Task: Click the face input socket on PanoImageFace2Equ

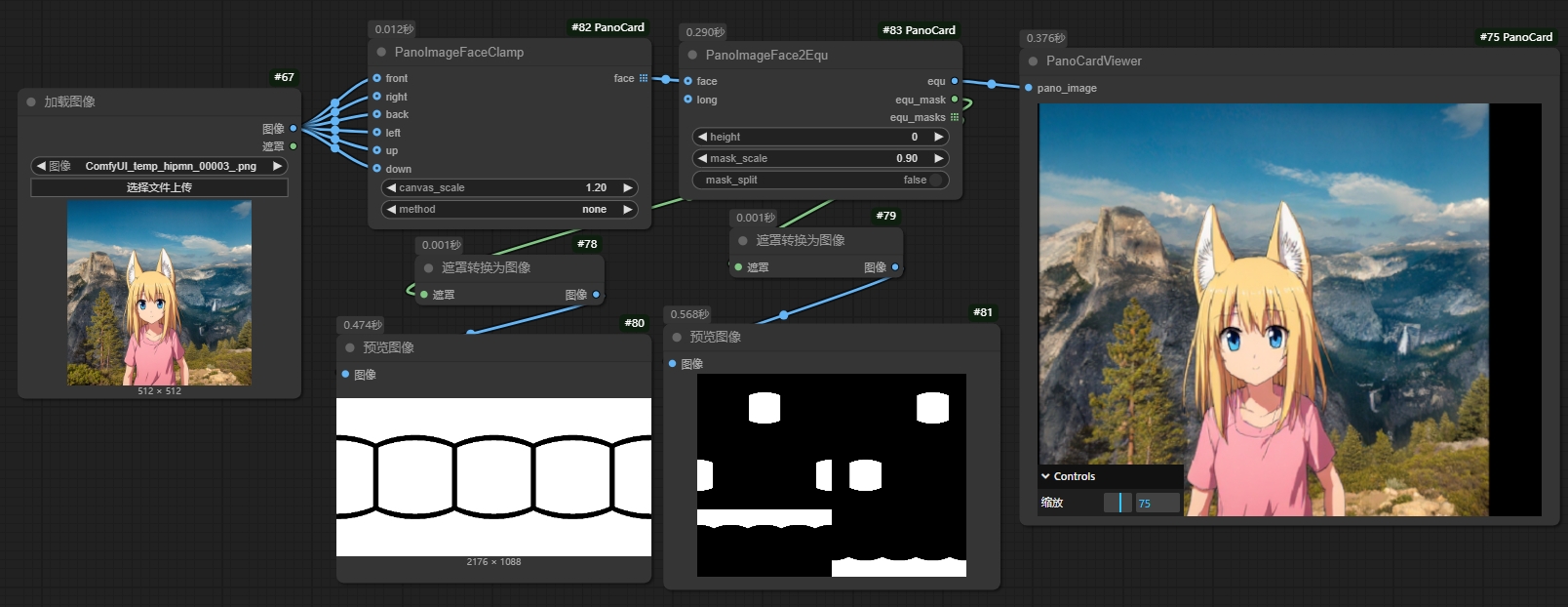Action: click(x=687, y=81)
